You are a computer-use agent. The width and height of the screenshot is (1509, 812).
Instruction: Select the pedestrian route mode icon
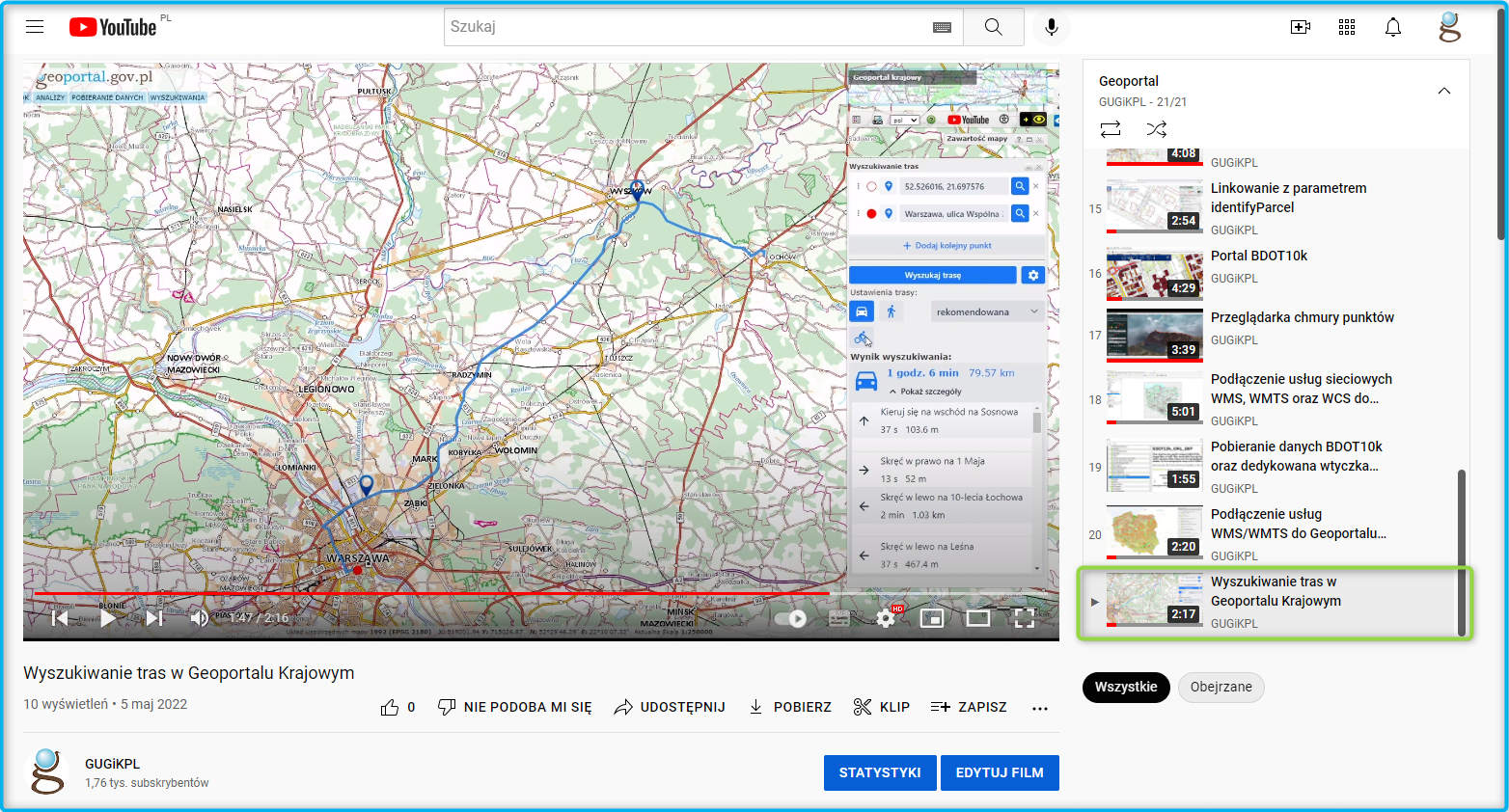(x=892, y=311)
